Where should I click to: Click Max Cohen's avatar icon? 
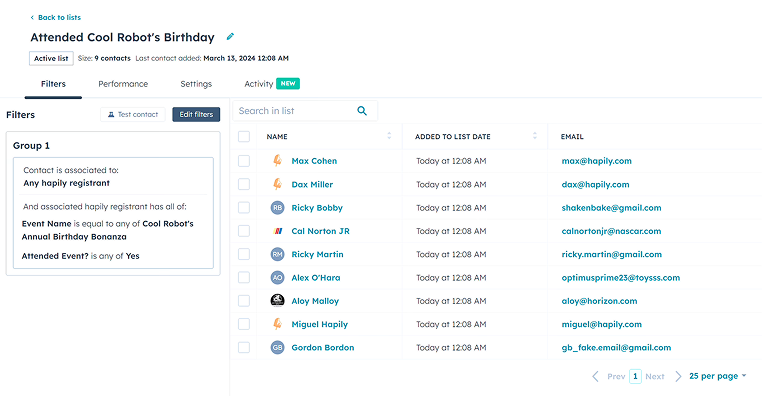pyautogui.click(x=277, y=161)
